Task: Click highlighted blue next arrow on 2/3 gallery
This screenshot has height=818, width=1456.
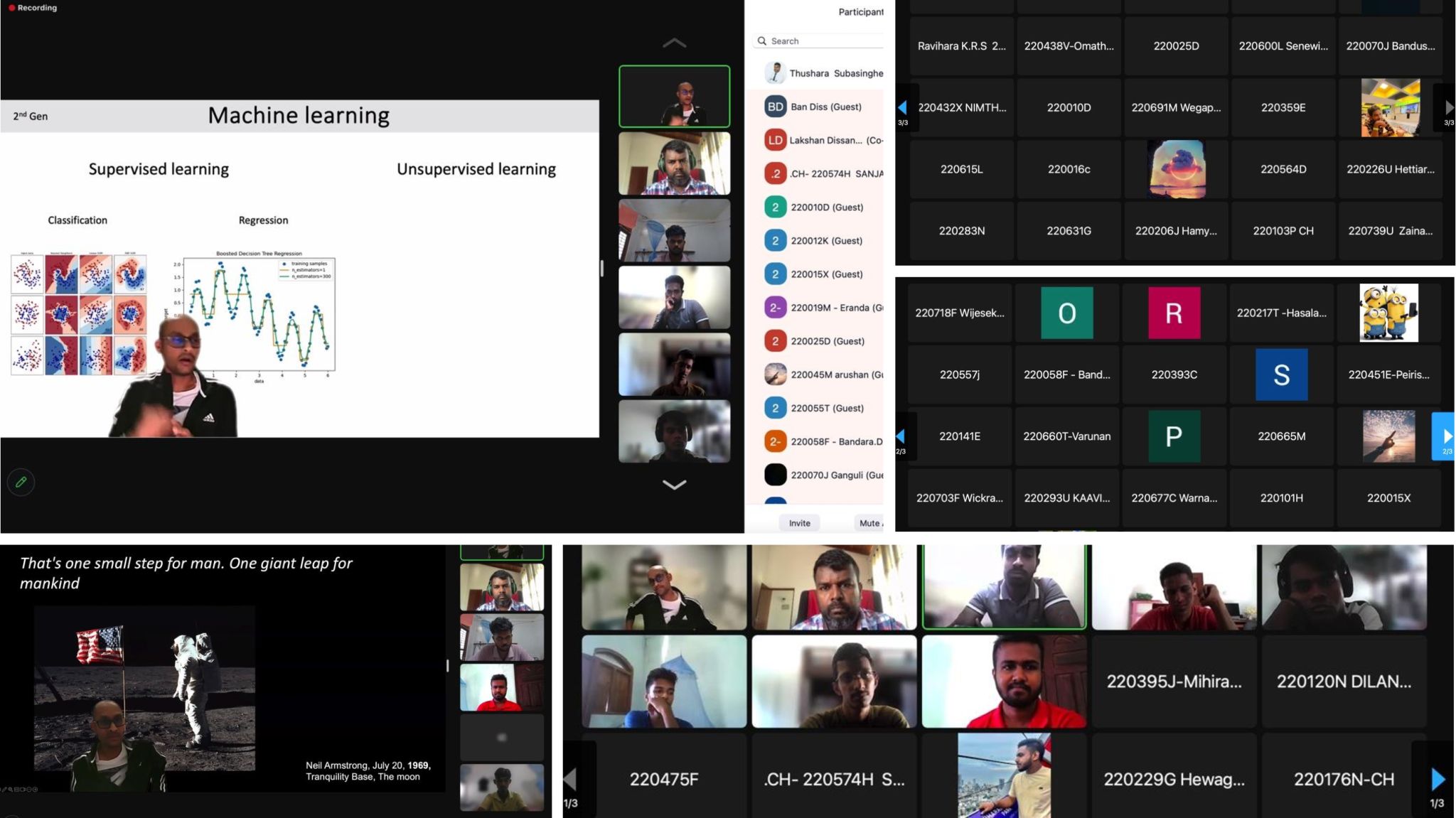Action: coord(1446,436)
